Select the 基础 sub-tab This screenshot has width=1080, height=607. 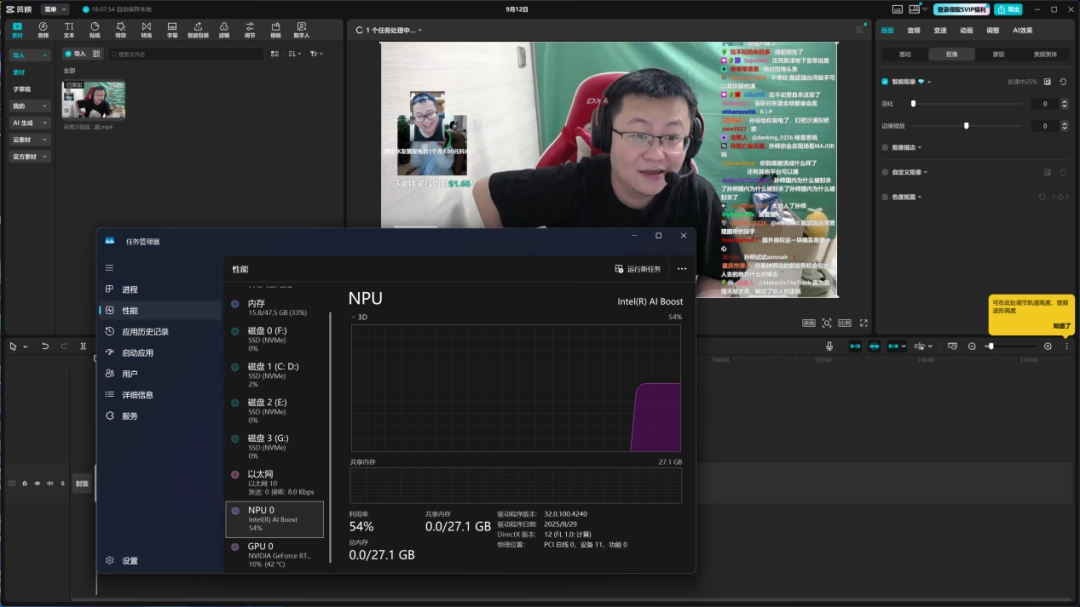click(x=905, y=54)
